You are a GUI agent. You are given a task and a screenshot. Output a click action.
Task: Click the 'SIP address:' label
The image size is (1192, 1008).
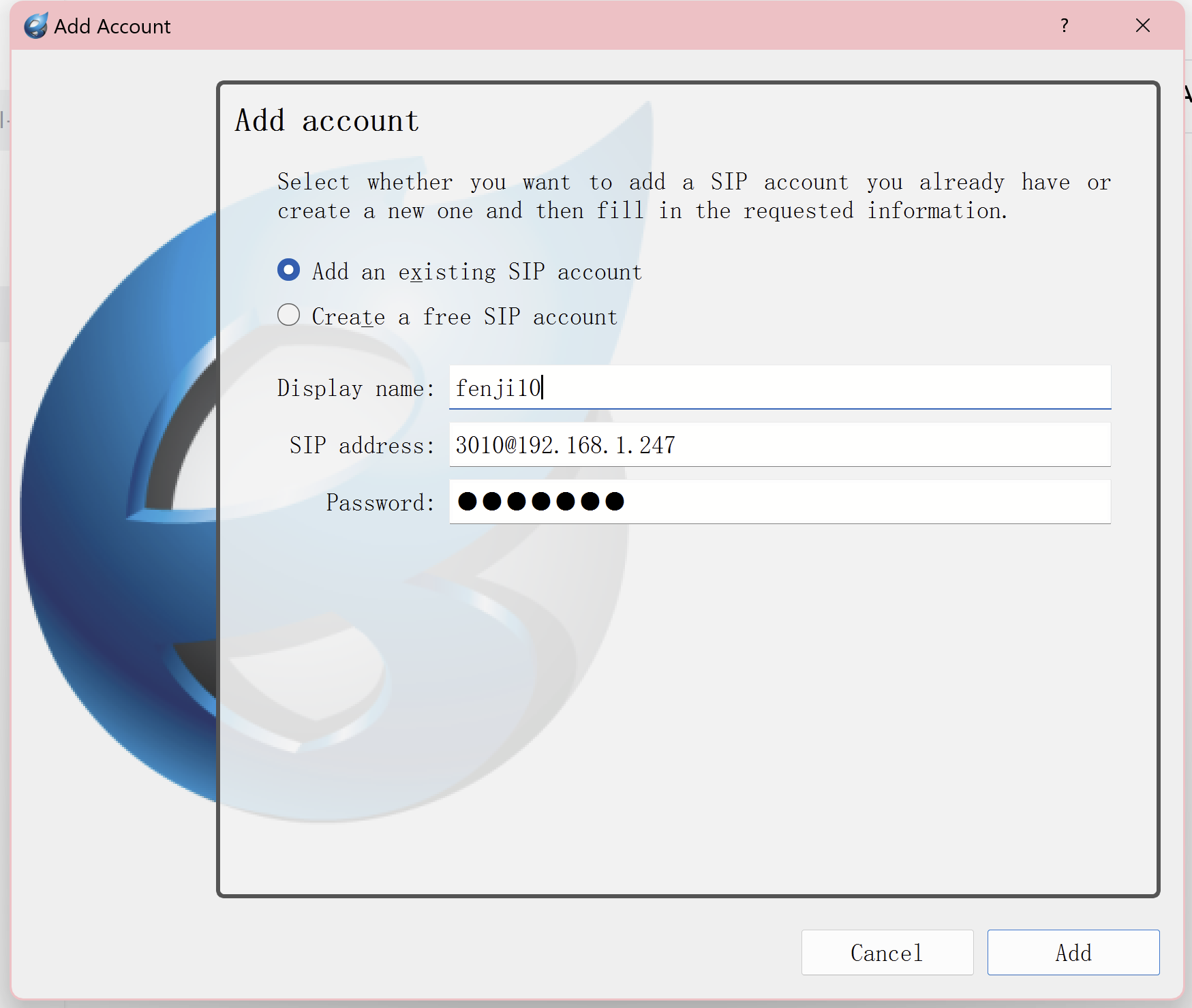tap(362, 445)
